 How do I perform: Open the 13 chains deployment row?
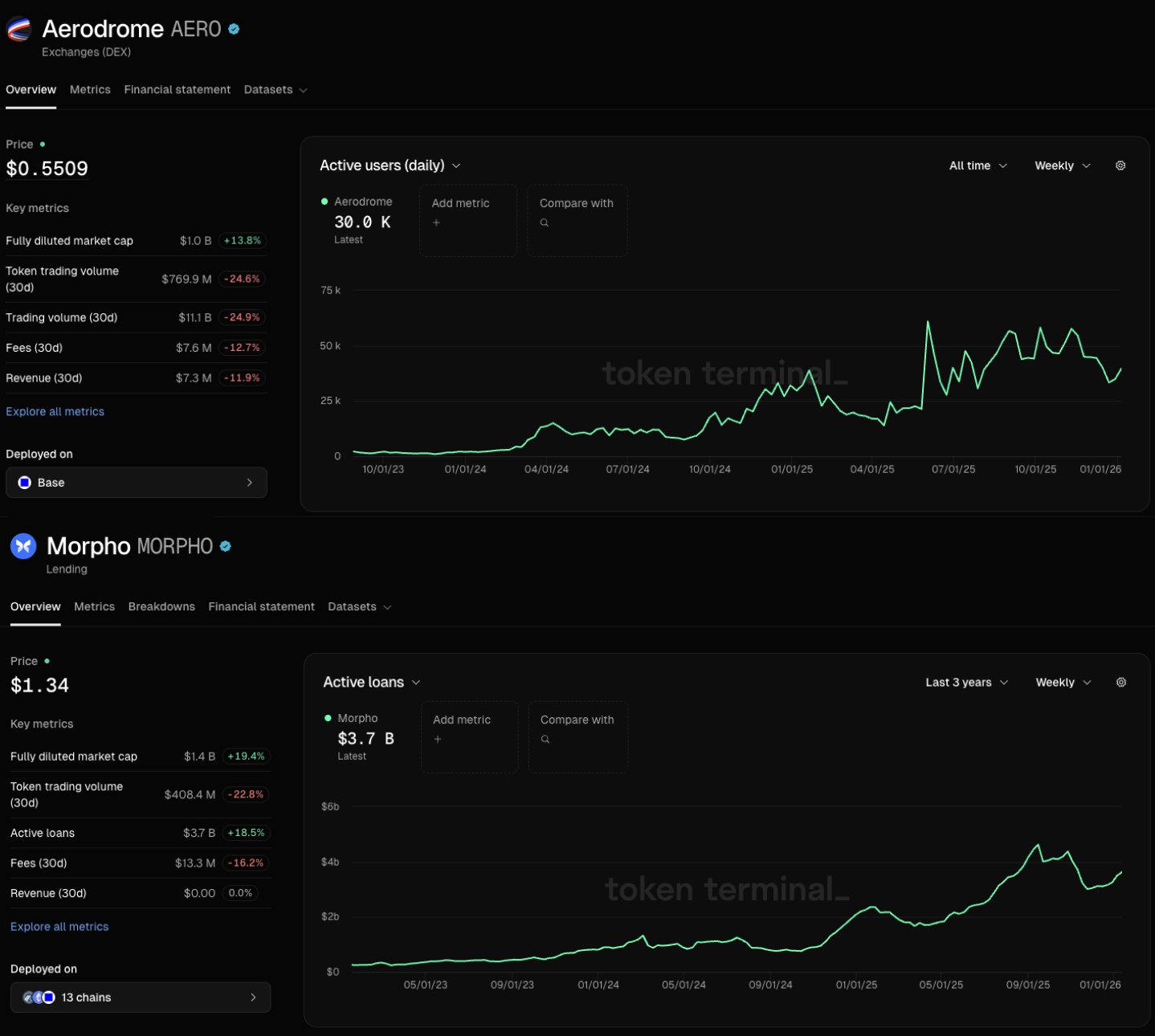click(141, 997)
